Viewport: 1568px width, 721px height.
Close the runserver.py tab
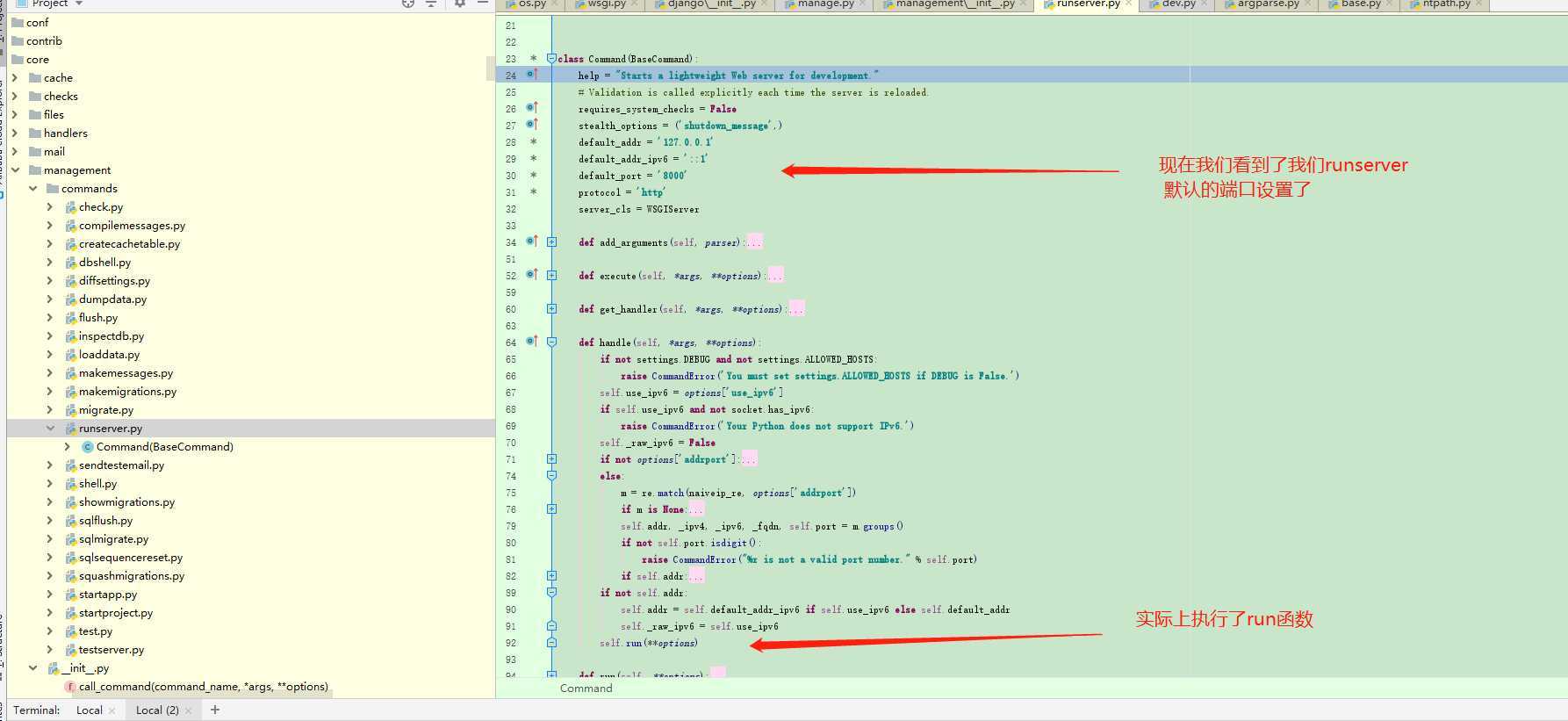pyautogui.click(x=1129, y=4)
